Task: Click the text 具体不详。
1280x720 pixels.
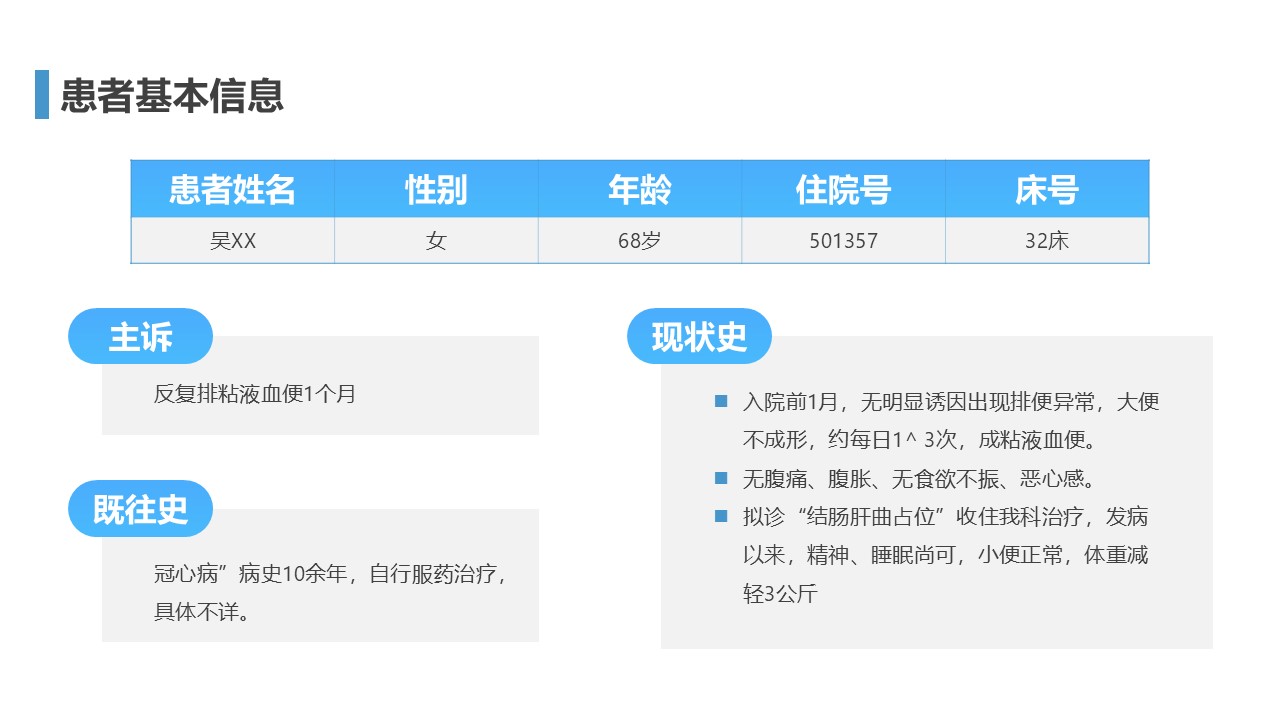Action: pos(203,612)
